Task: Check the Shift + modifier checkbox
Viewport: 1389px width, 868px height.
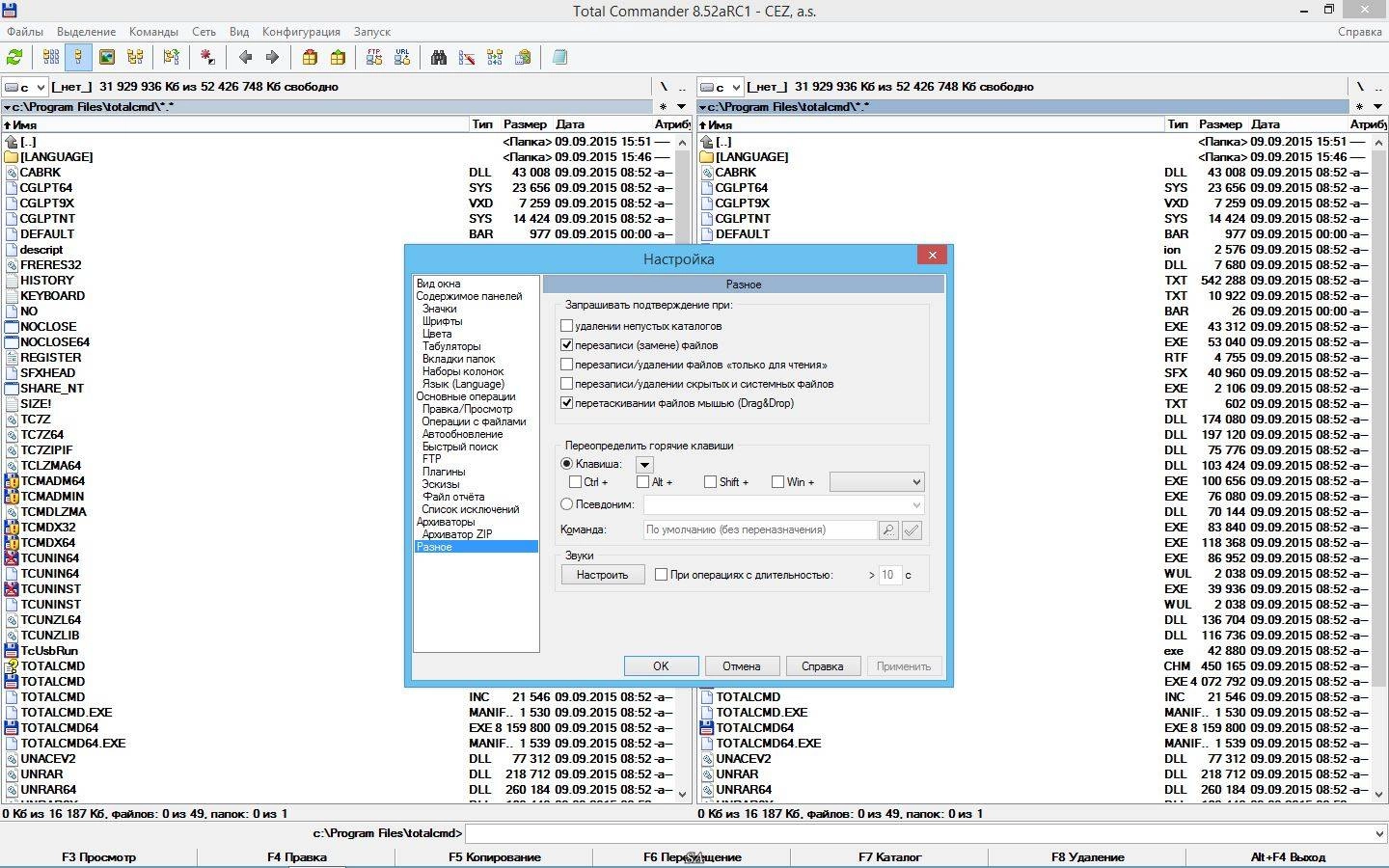Action: (x=710, y=481)
